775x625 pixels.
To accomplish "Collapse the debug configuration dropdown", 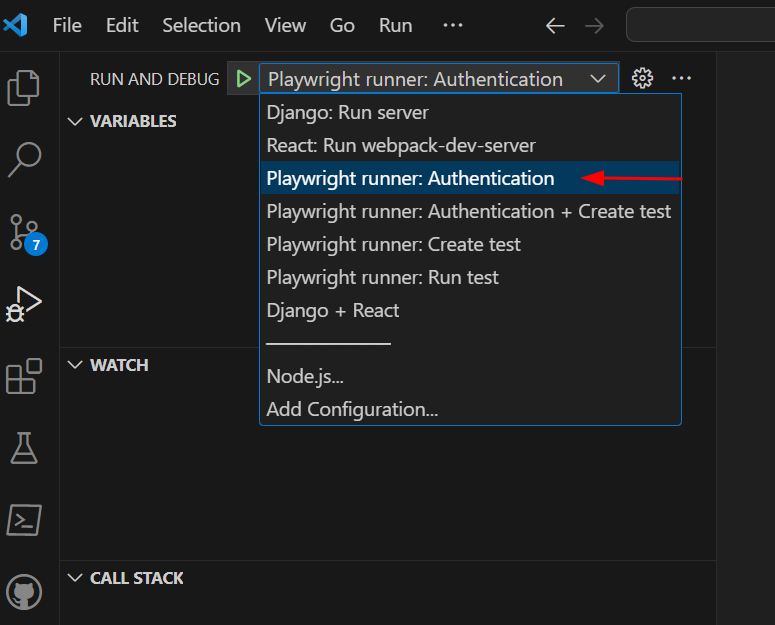I will click(438, 79).
